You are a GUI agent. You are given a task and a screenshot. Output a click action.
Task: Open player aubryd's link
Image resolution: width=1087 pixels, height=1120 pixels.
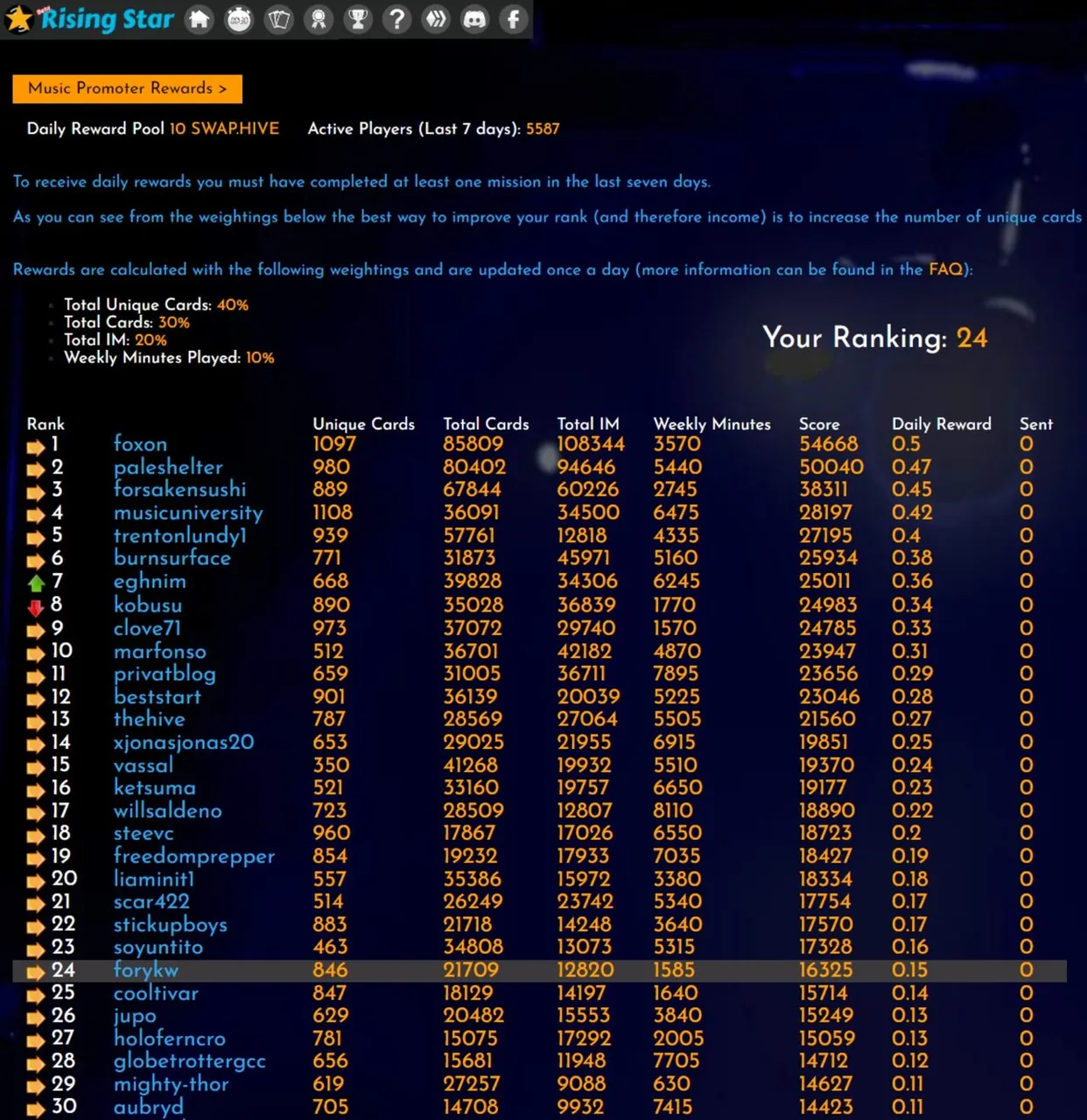coord(149,1108)
